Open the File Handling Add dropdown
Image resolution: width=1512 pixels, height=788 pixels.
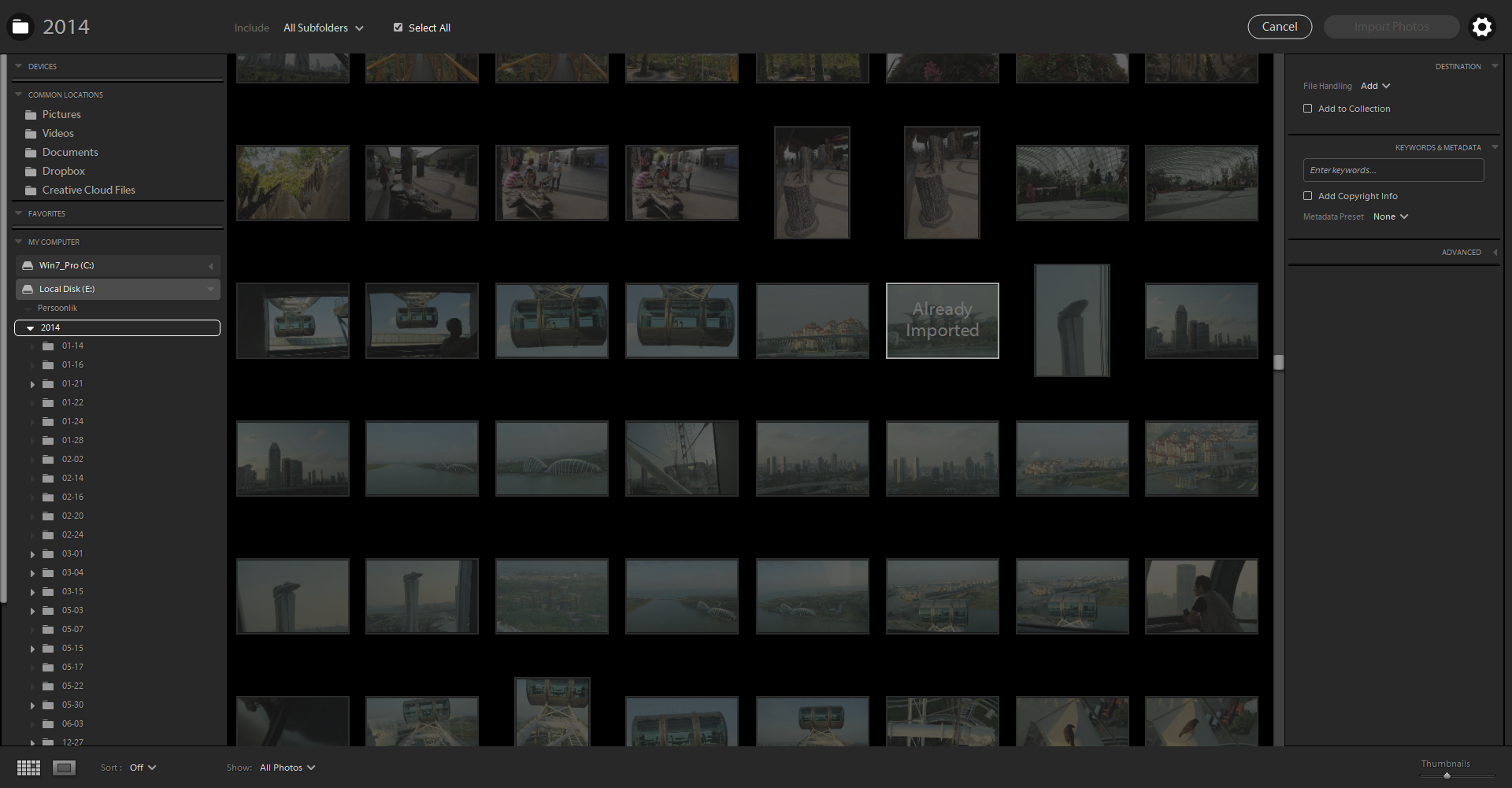[x=1375, y=86]
